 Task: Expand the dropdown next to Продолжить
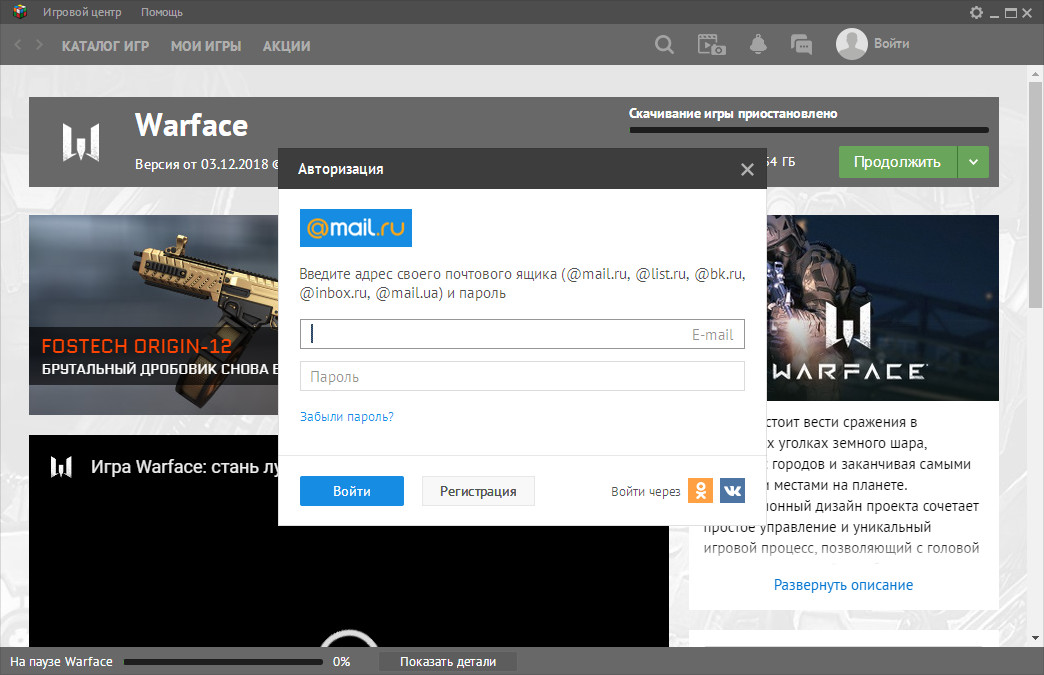973,162
